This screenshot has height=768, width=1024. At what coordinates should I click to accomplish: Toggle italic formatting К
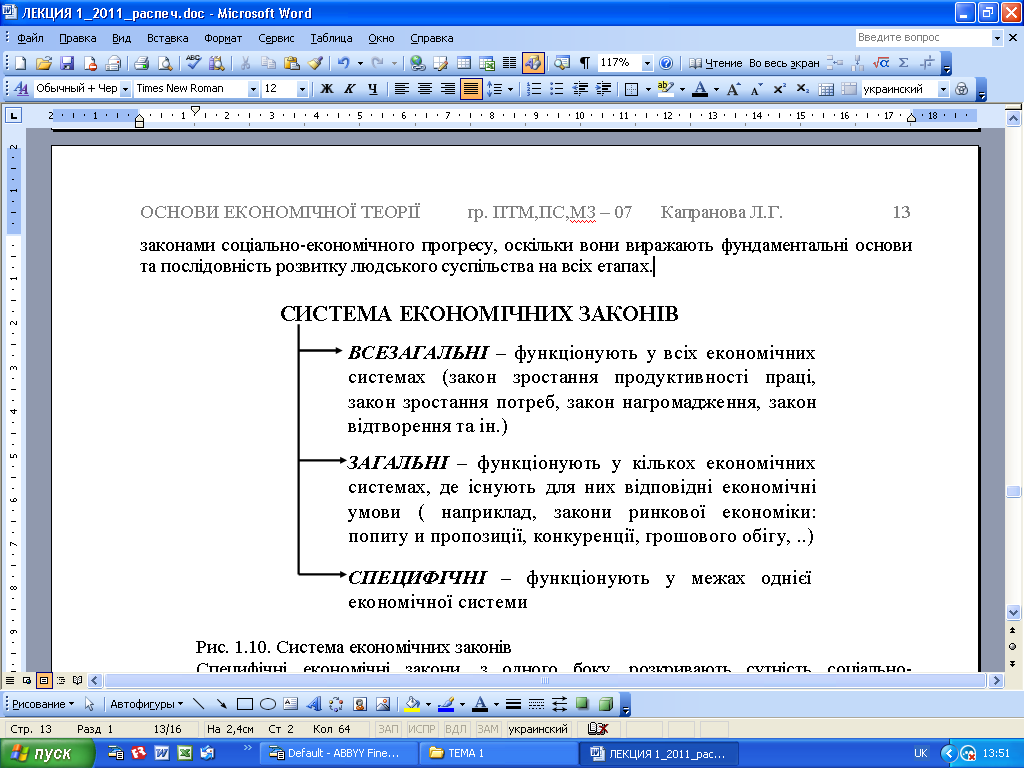coord(349,89)
